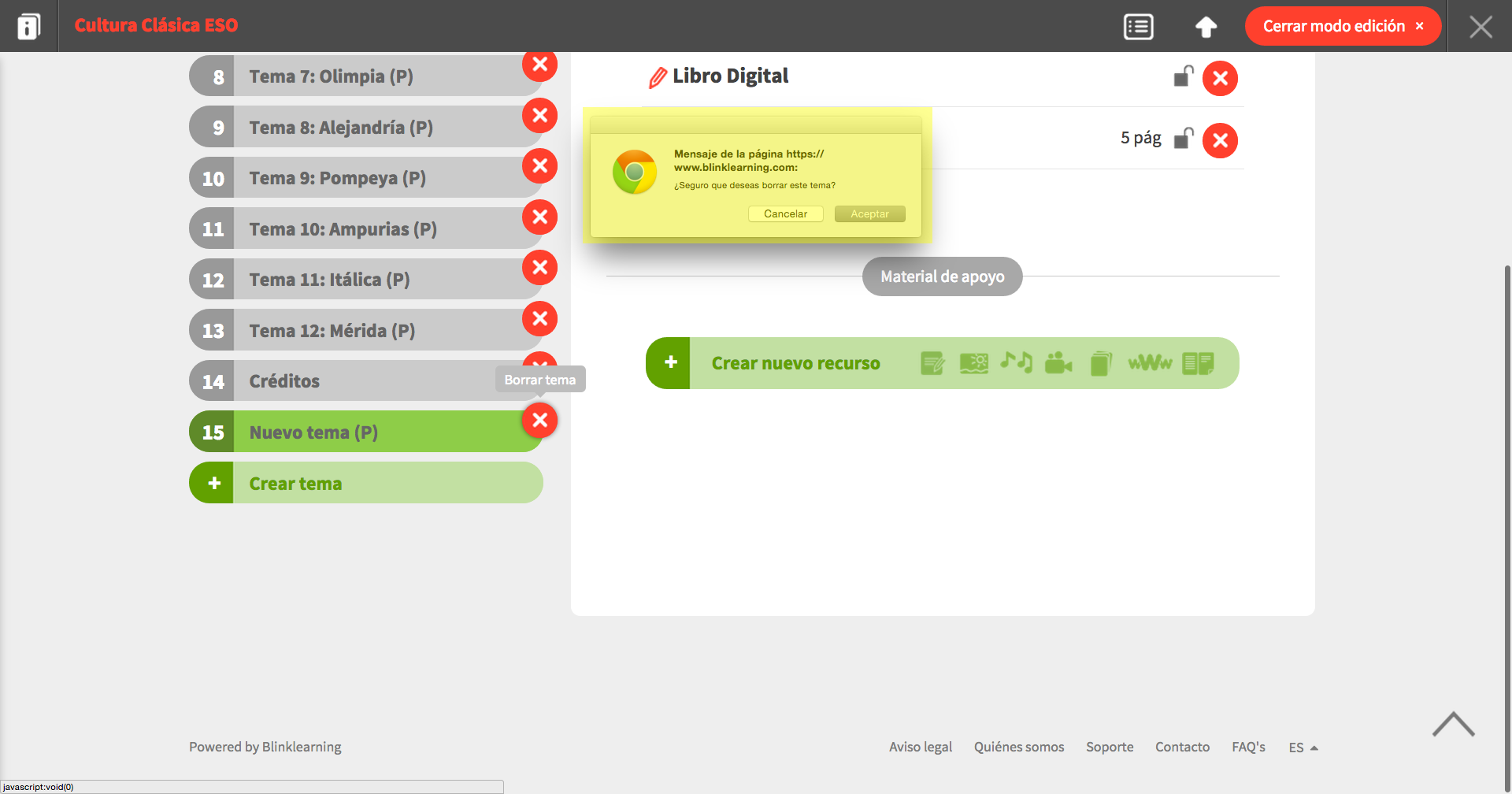Expand the Crear nuevo recurso plus button
This screenshot has width=1512, height=794.
(x=669, y=363)
